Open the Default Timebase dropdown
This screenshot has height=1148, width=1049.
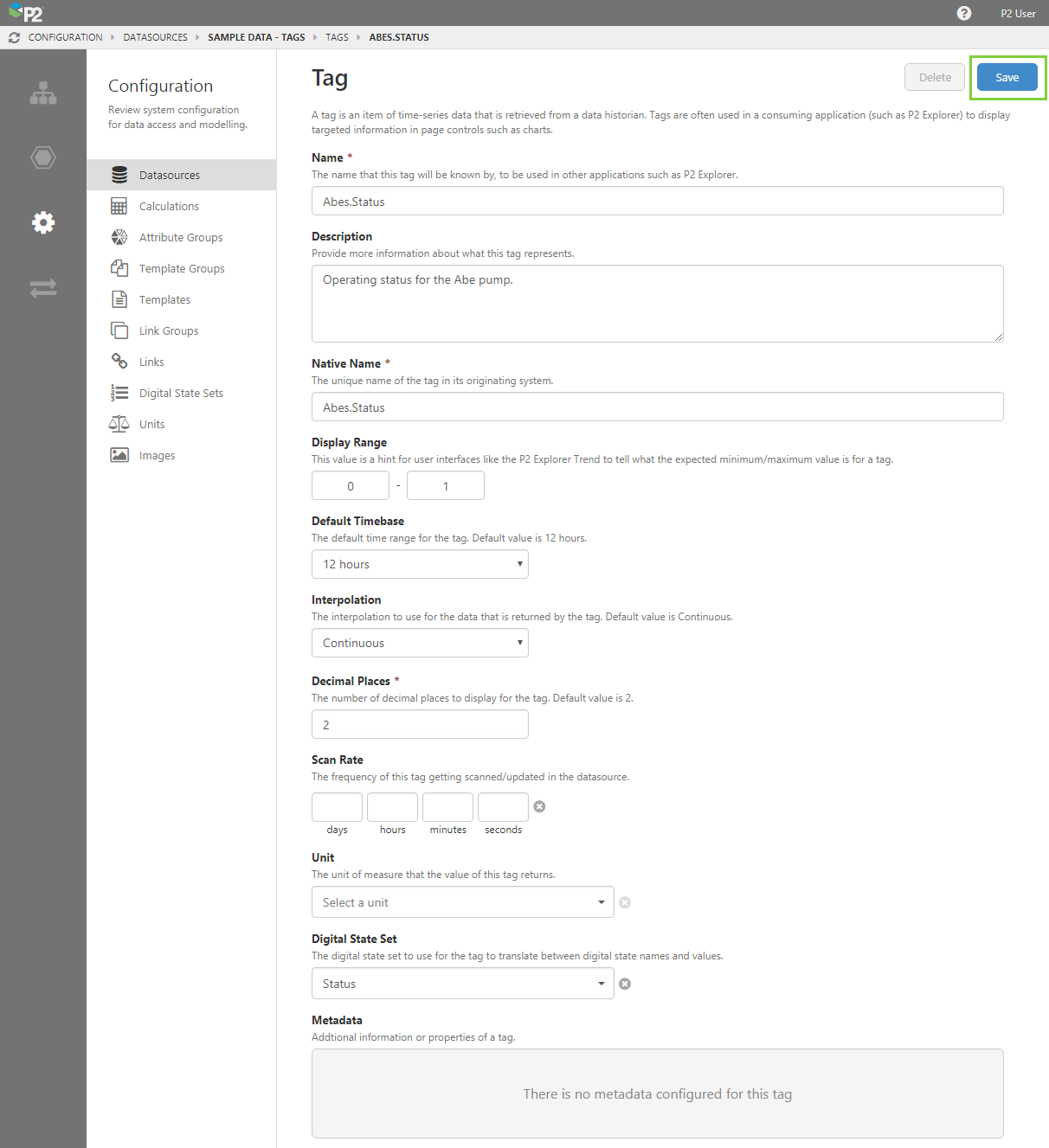(420, 564)
